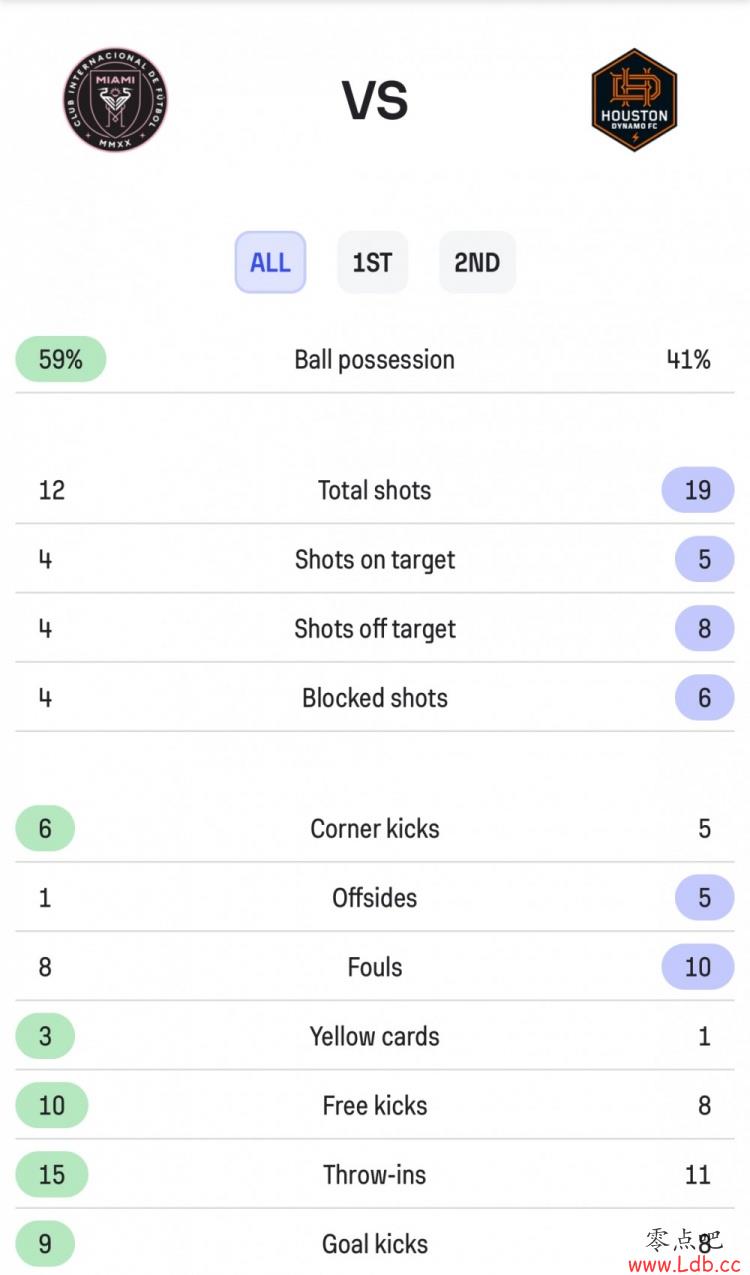Tap Miami's 15 throw-ins badge
The height and width of the screenshot is (1275, 750).
51,1174
